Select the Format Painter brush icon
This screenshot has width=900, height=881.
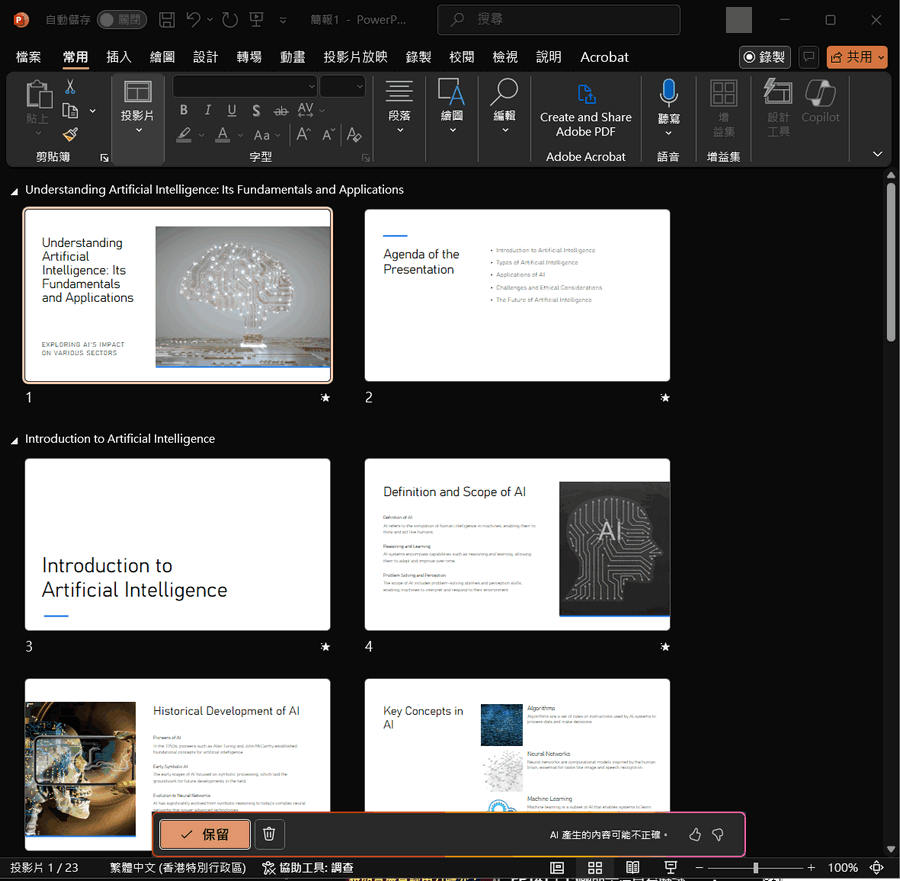[70, 135]
